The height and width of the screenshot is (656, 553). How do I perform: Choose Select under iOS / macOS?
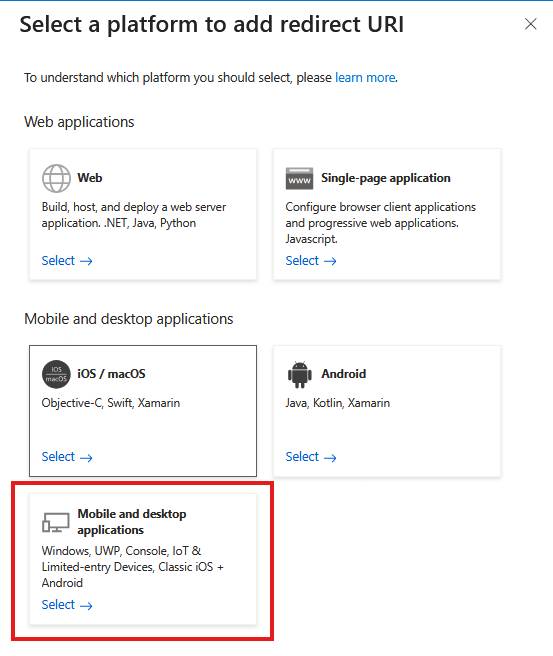point(67,456)
